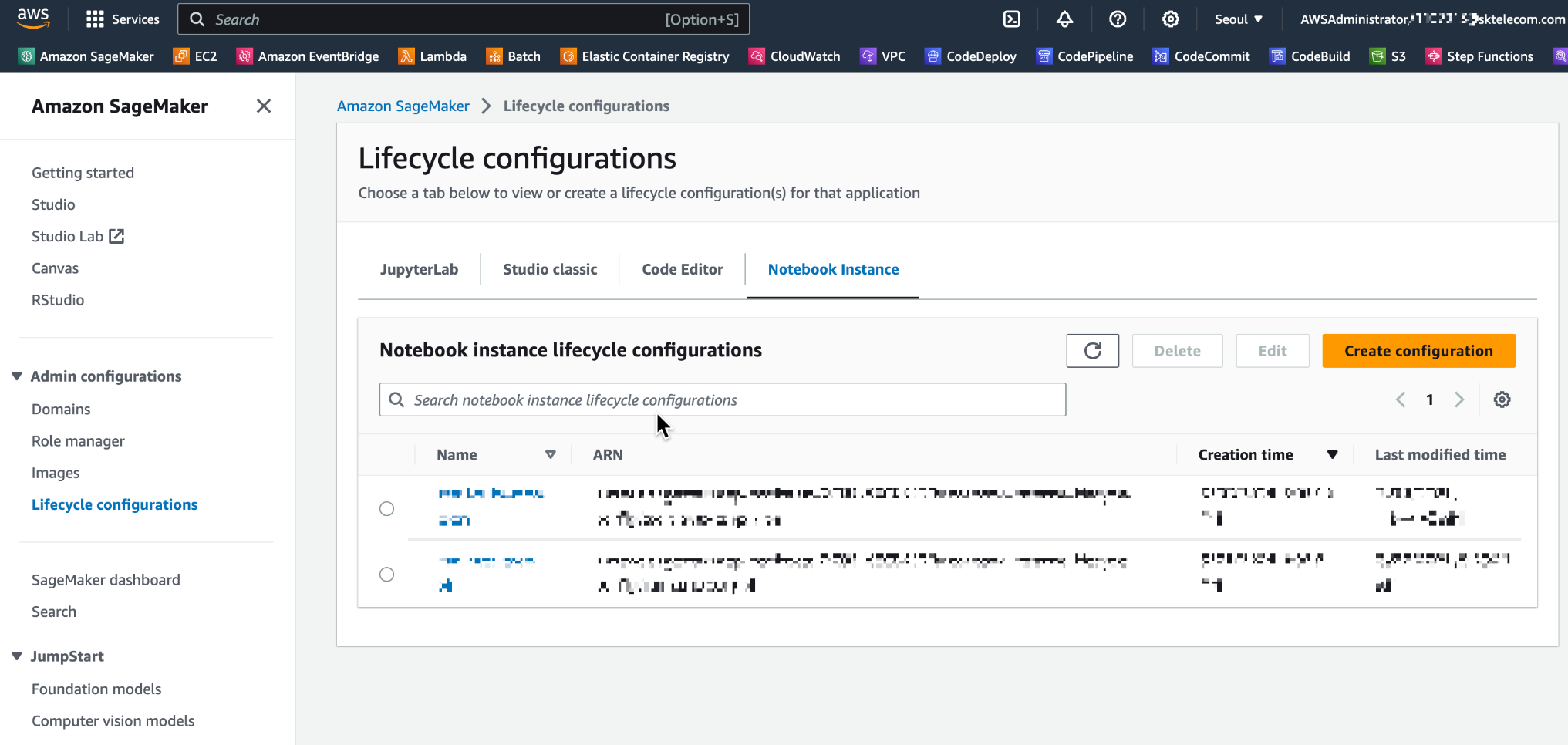Go to next page of configurations

(x=1459, y=399)
